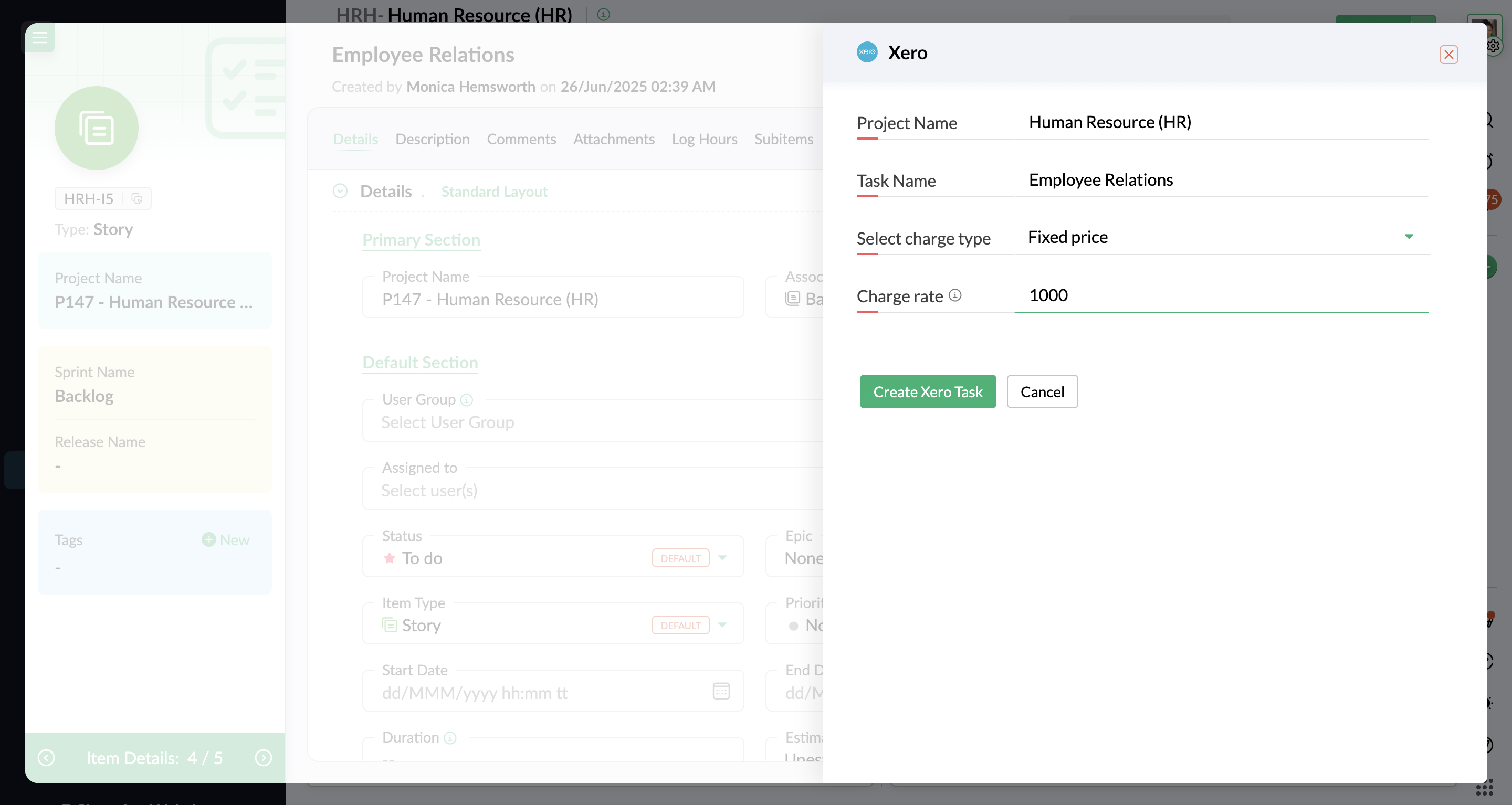This screenshot has width=1512, height=805.
Task: Click the Task Name field in Xero
Action: coord(1221,179)
